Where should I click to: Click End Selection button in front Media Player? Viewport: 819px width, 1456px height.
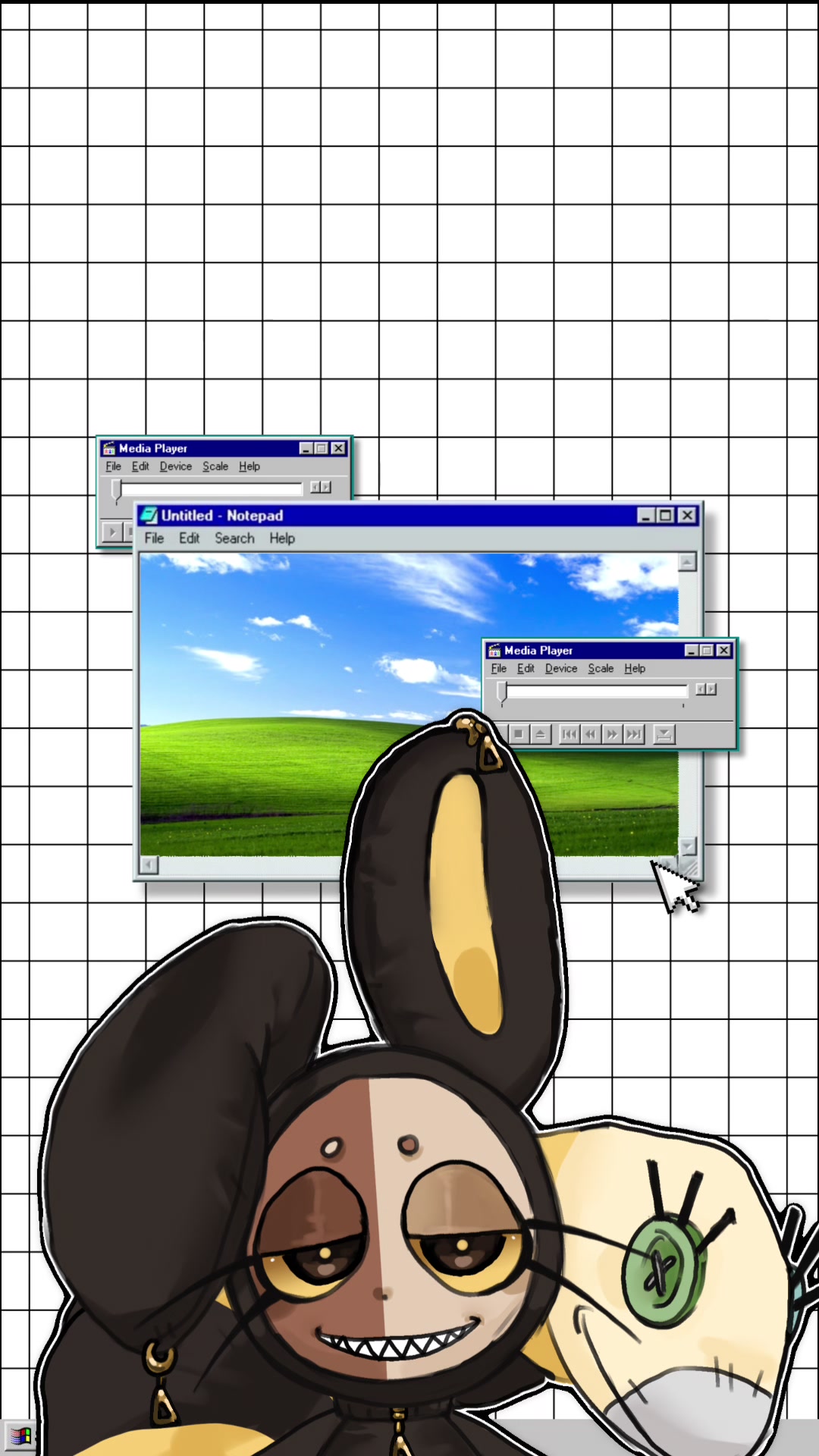click(664, 734)
